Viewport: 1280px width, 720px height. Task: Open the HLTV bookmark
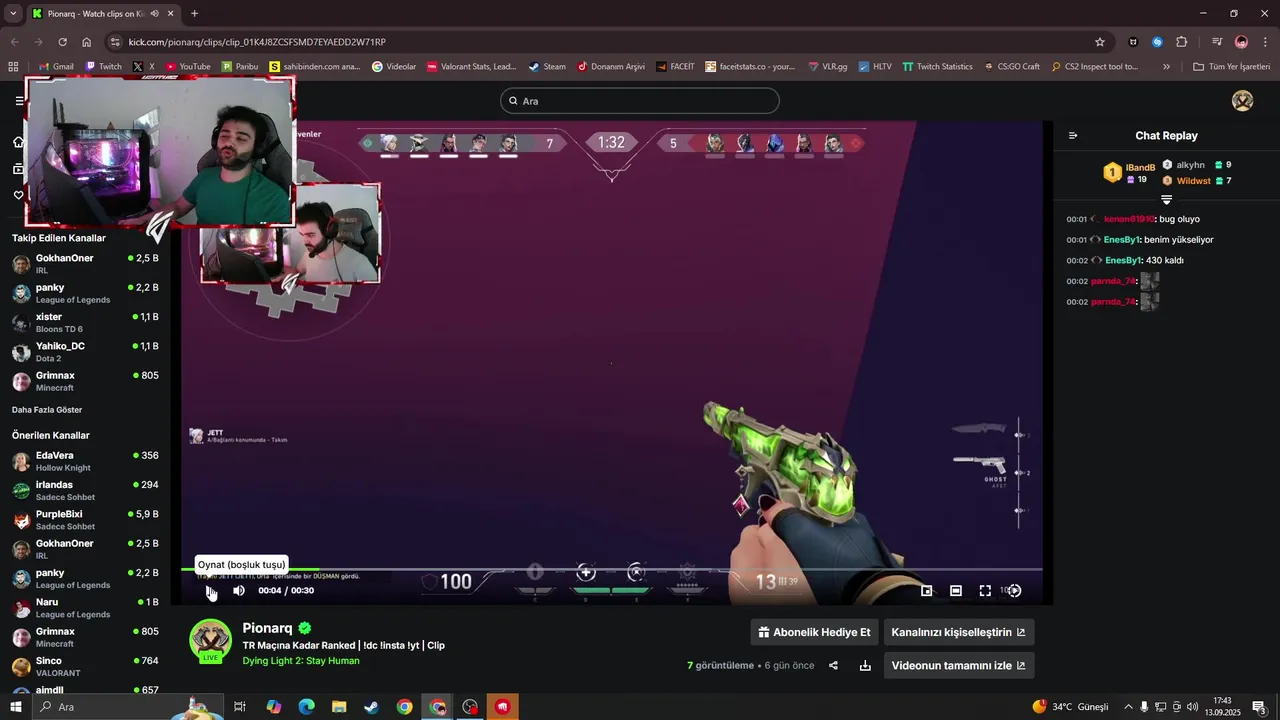(x=874, y=67)
